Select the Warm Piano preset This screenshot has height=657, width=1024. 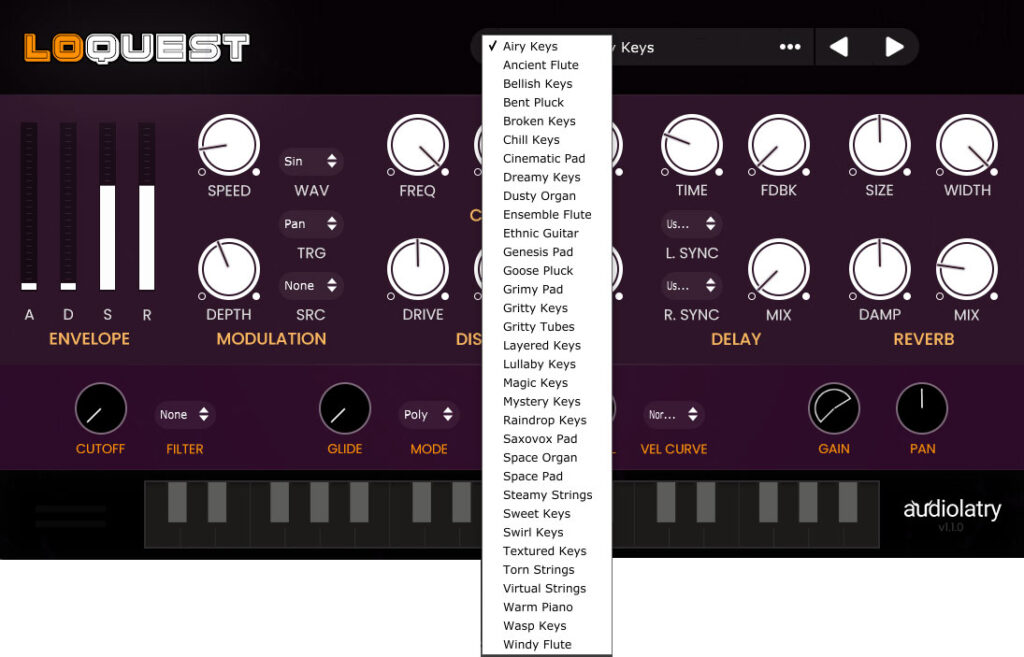pyautogui.click(x=547, y=607)
